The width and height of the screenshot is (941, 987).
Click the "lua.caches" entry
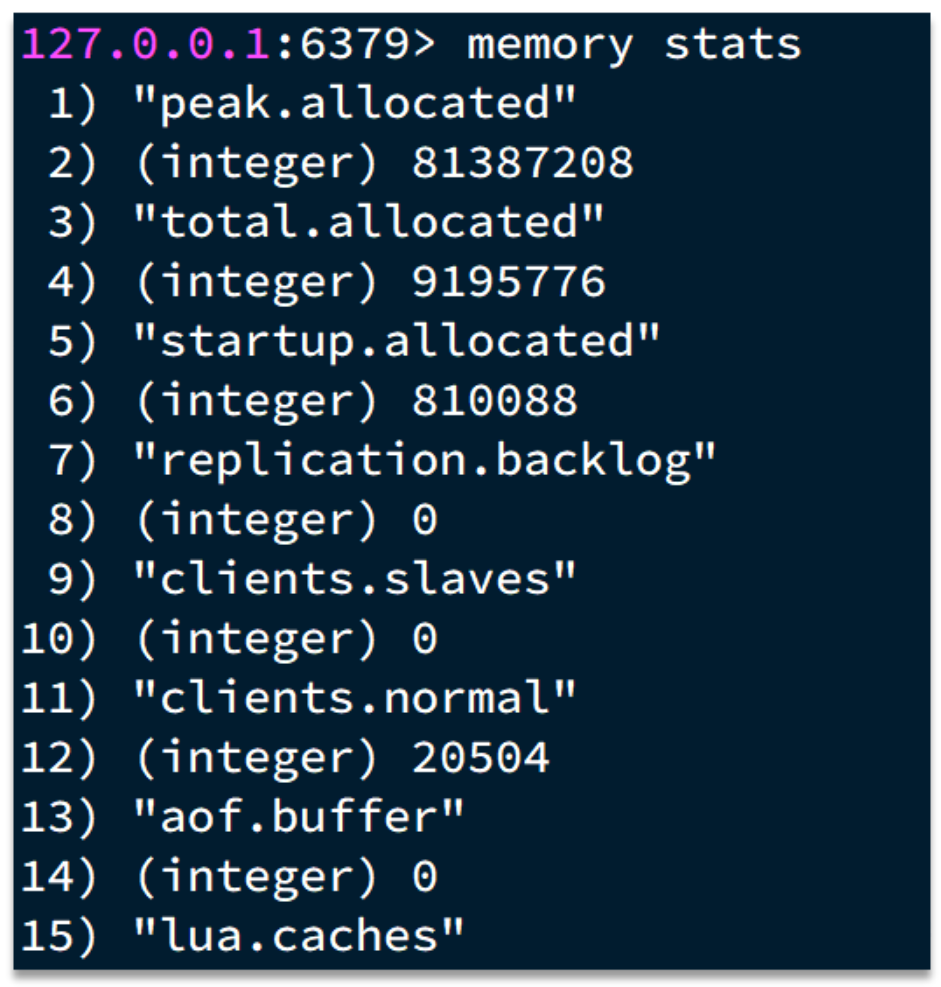[299, 937]
